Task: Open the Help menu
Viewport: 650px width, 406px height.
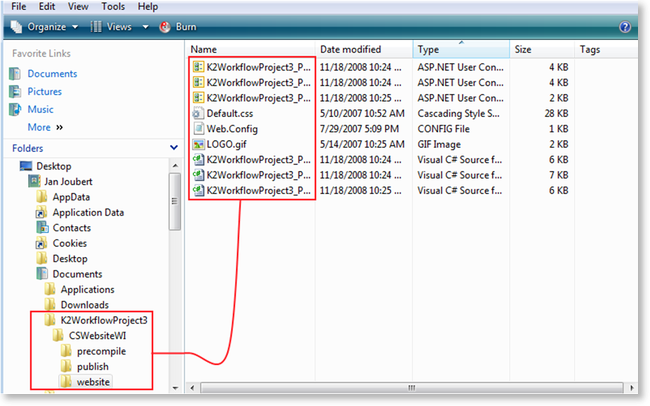Action: [x=148, y=7]
